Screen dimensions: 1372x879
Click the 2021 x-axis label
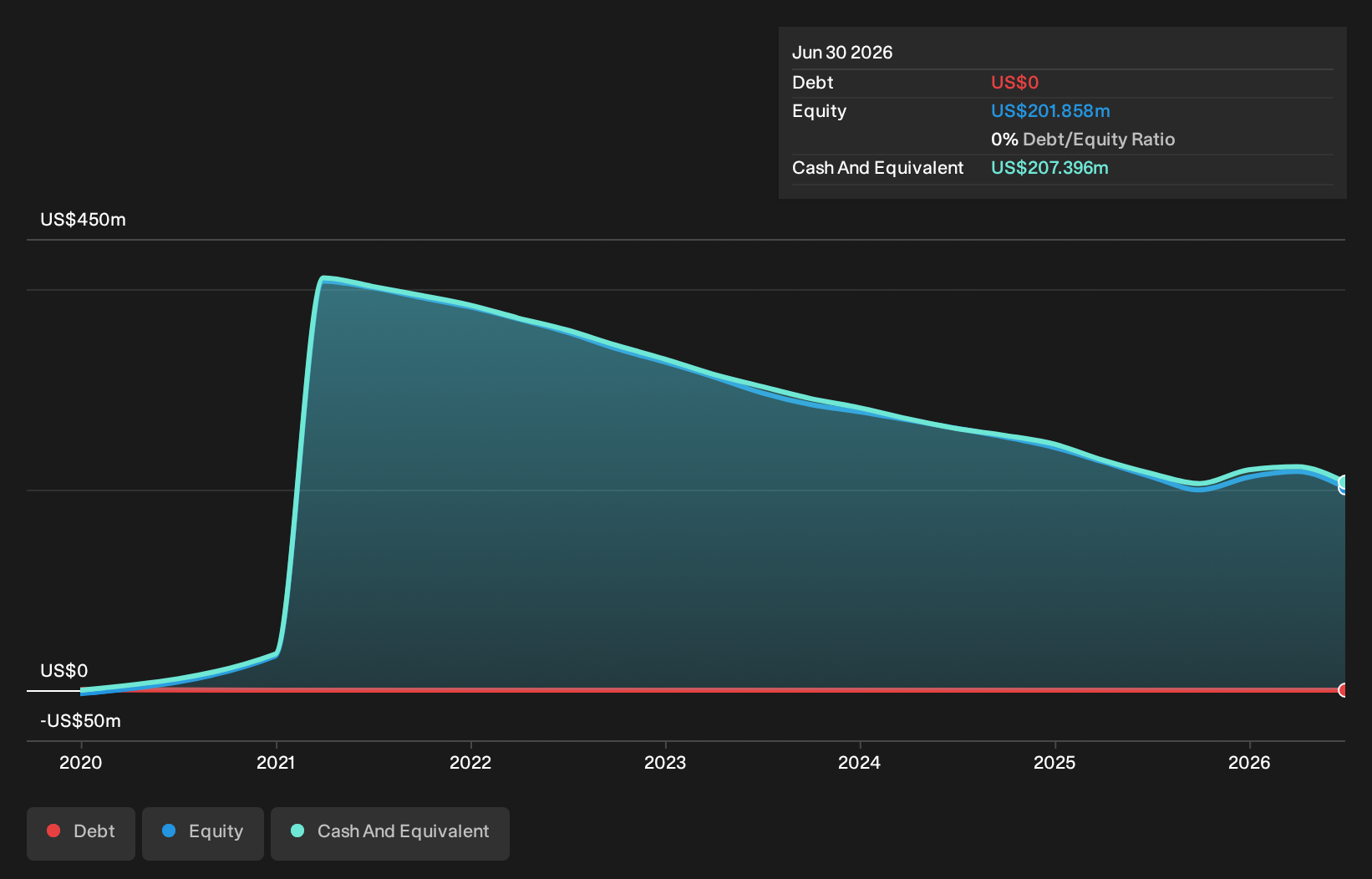coord(276,762)
